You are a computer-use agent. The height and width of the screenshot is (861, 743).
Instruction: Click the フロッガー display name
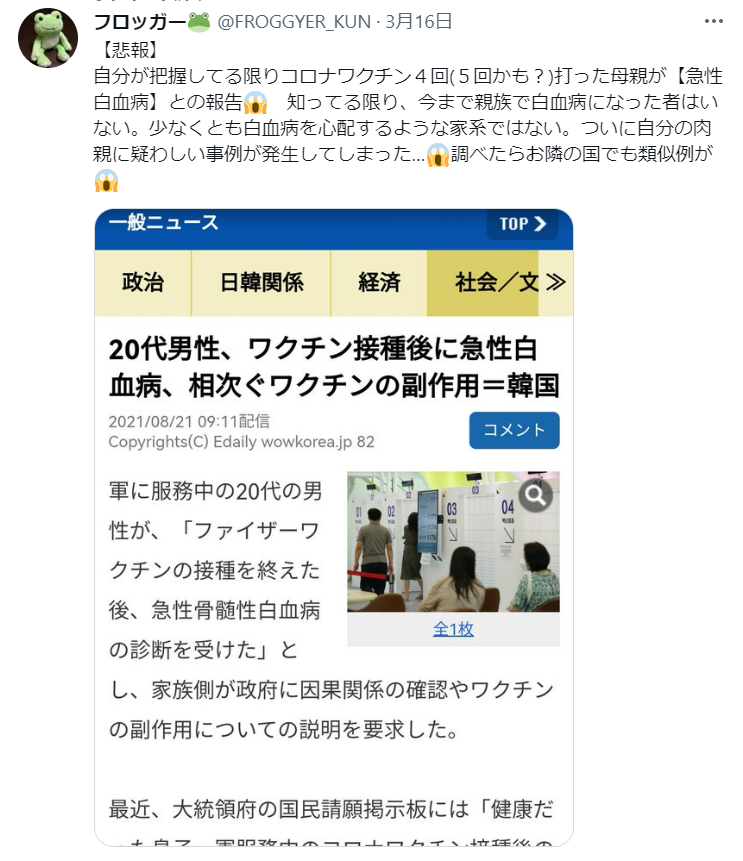(x=140, y=22)
